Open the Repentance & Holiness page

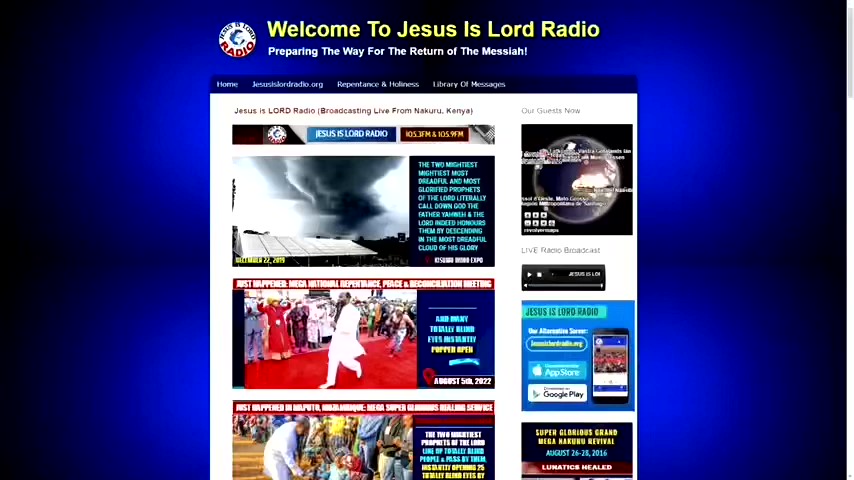pos(377,84)
